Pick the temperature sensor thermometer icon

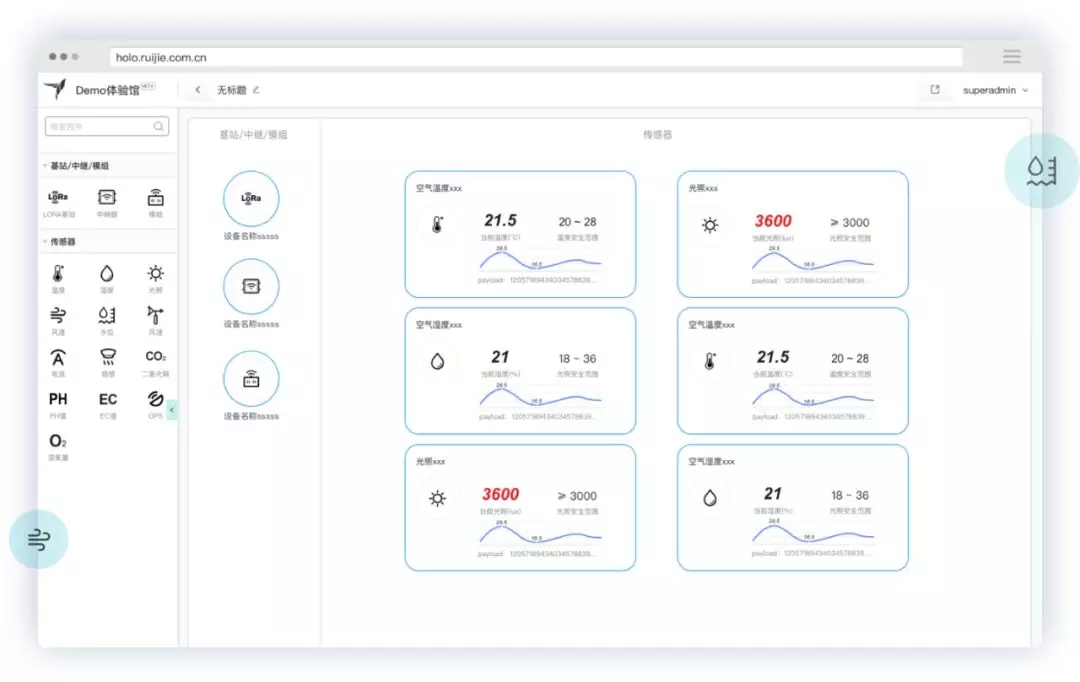pos(58,274)
